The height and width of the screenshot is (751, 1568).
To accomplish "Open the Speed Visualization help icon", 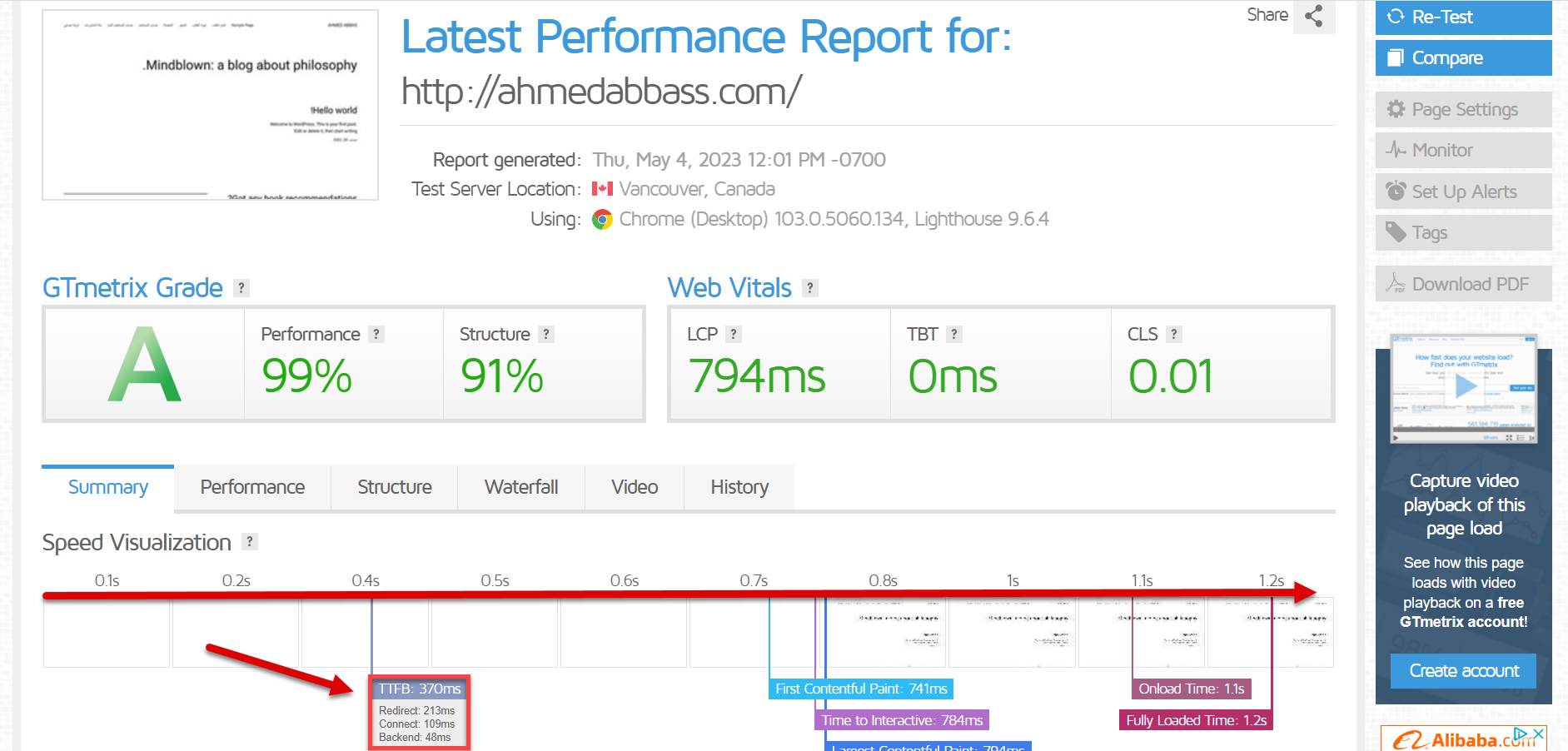I will click(250, 541).
